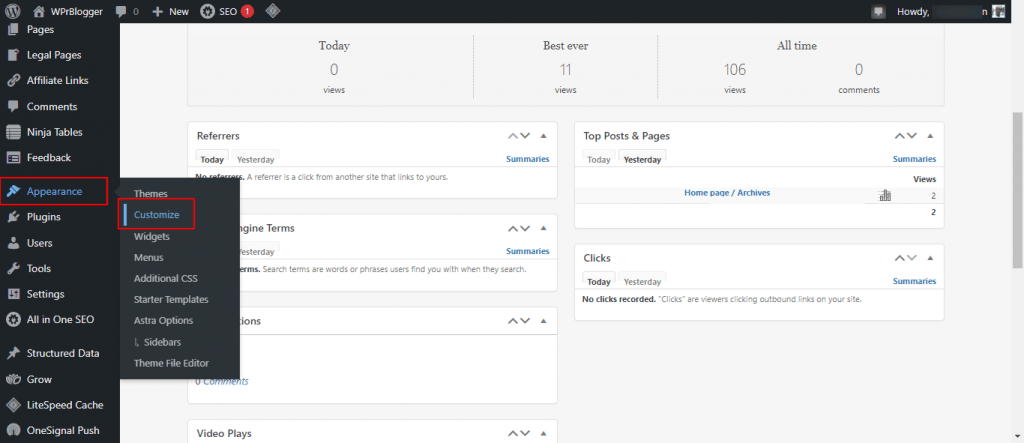Screen dimensions: 1024x443
Task: Switch to Today tab in Top Posts & Pages
Action: 598,159
